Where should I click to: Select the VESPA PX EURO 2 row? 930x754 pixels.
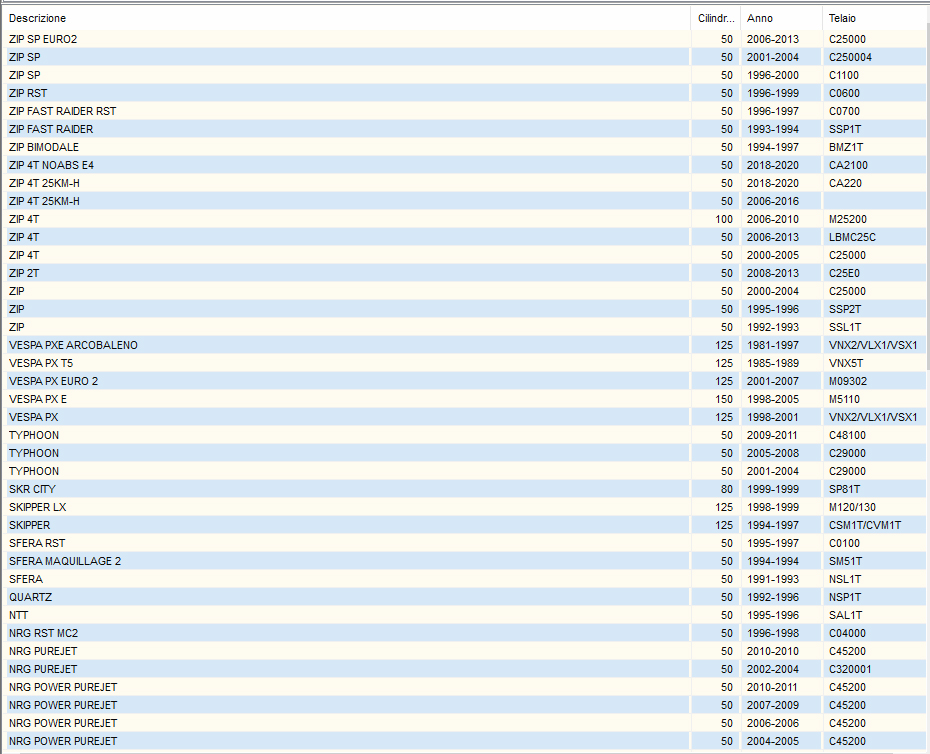click(x=464, y=381)
